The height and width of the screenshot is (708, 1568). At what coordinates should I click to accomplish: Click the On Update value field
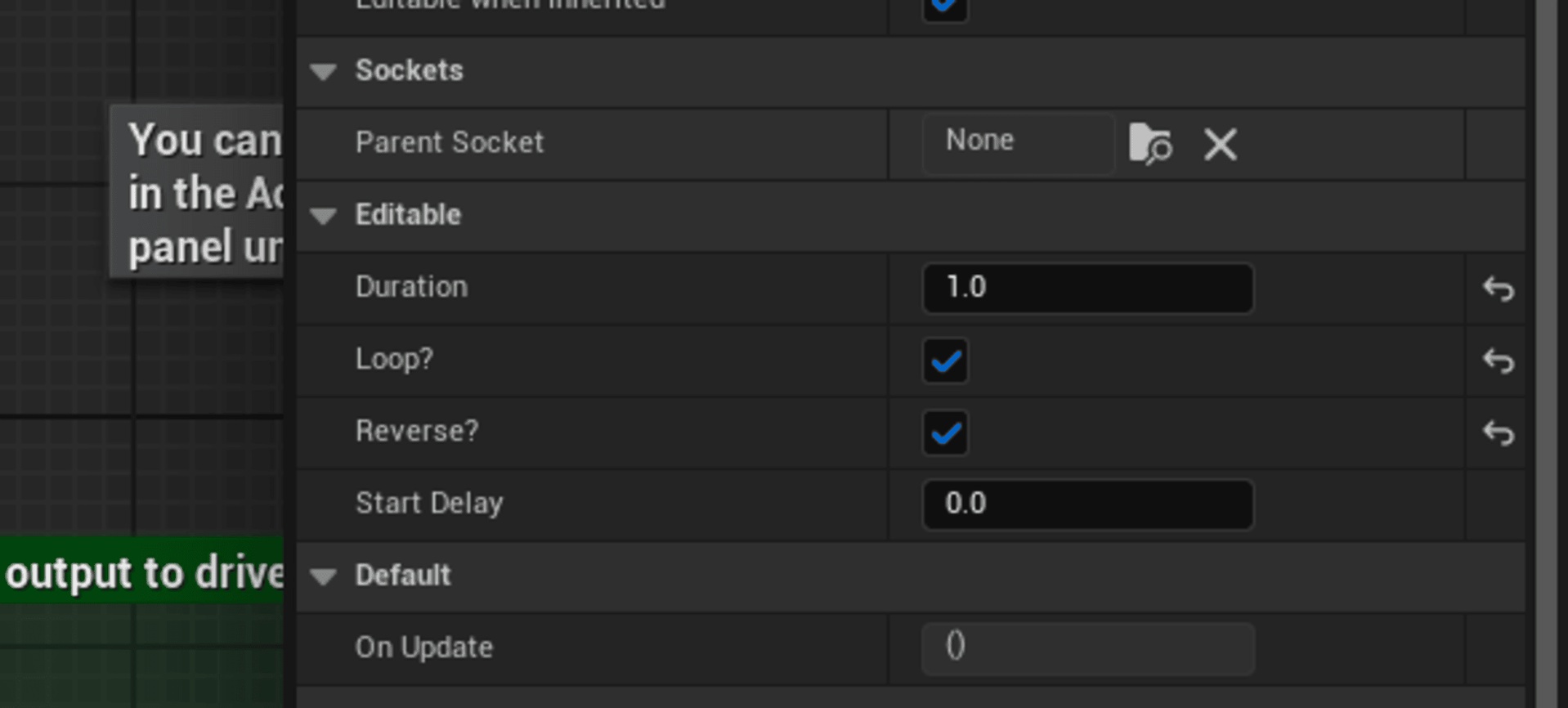[x=1087, y=648]
